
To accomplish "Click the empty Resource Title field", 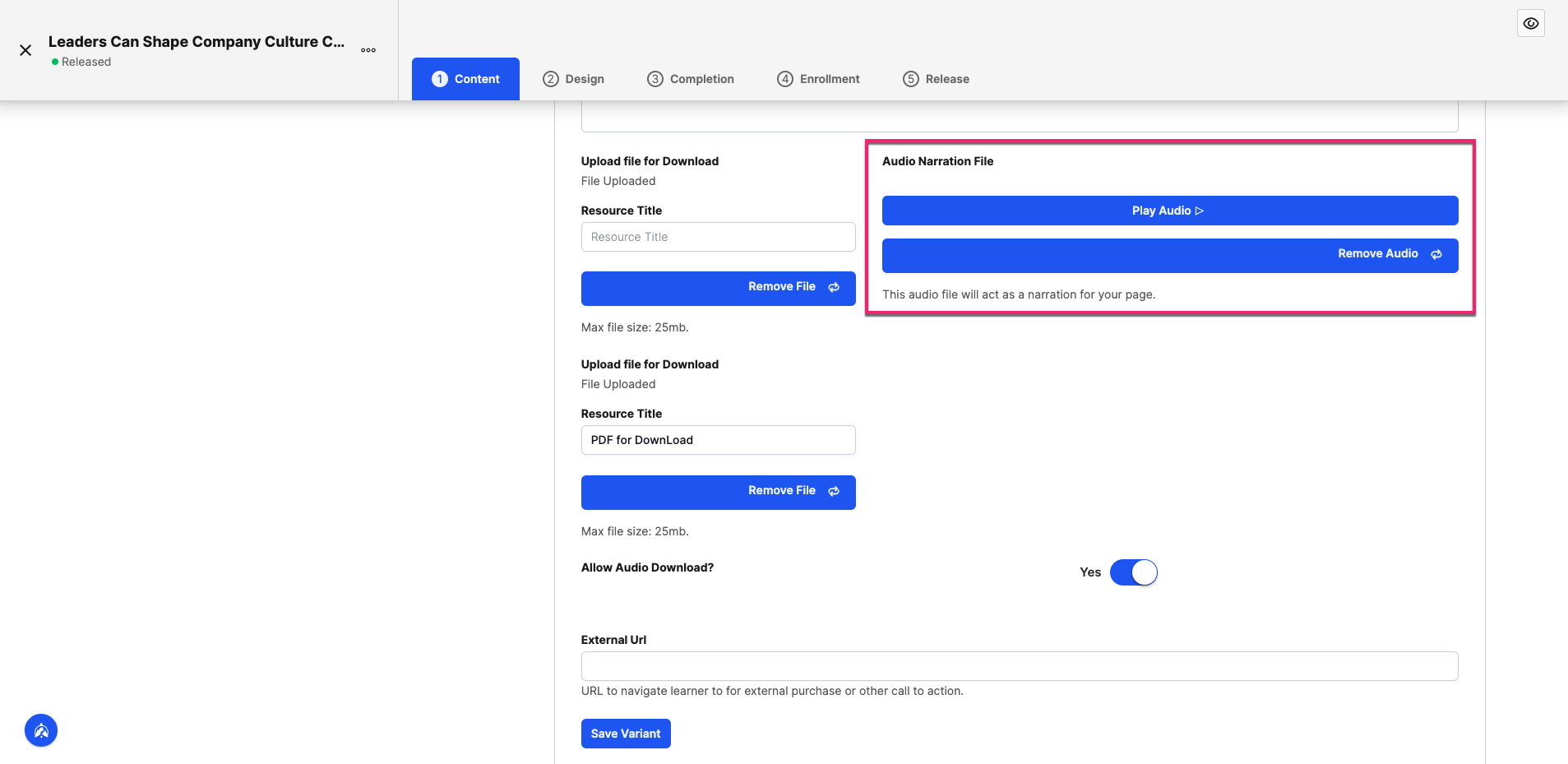I will (x=718, y=237).
